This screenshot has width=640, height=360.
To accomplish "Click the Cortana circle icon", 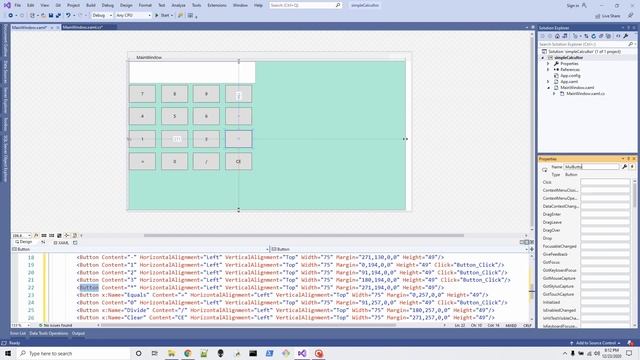I will pyautogui.click(x=138, y=353).
